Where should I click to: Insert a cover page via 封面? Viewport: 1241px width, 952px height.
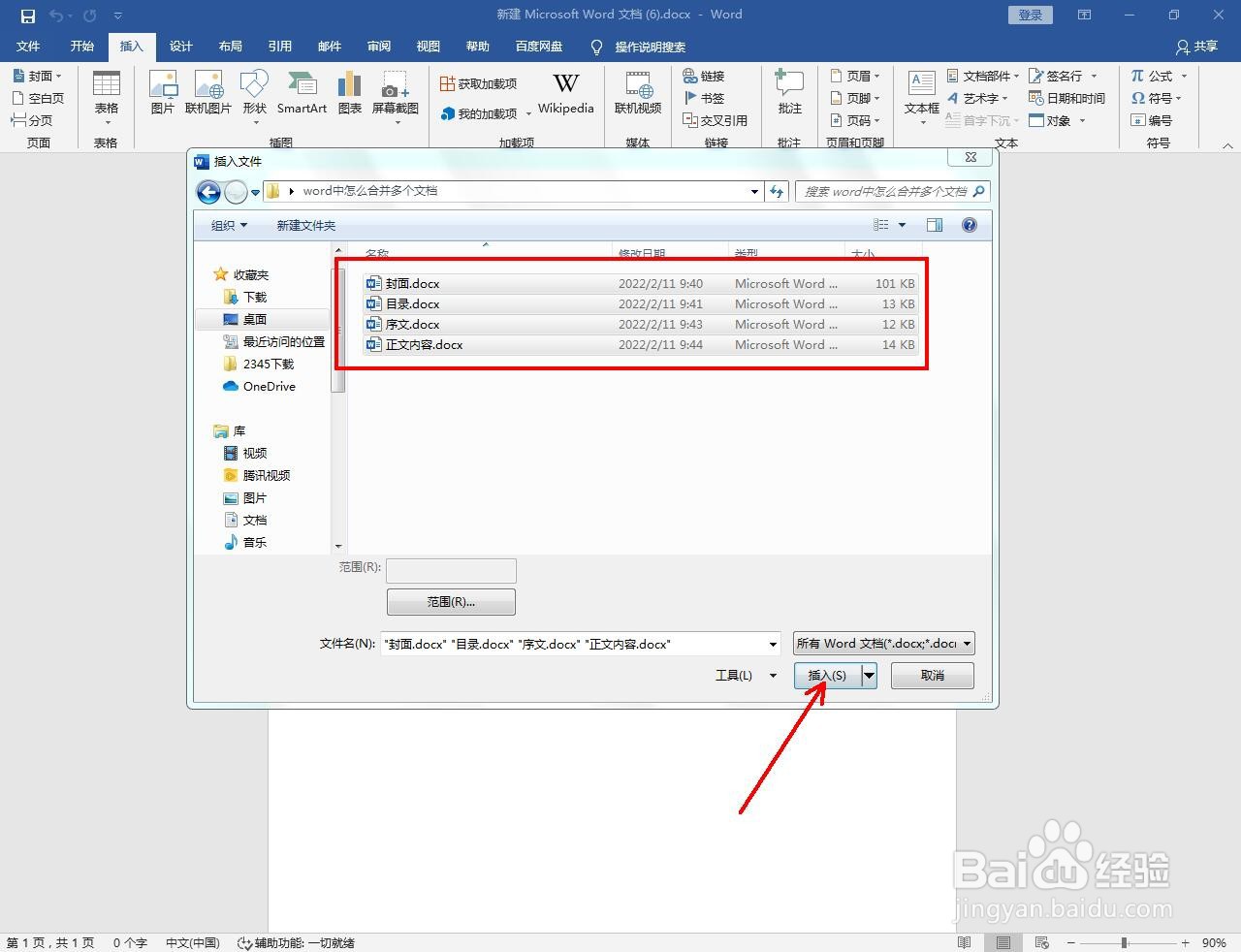click(38, 76)
